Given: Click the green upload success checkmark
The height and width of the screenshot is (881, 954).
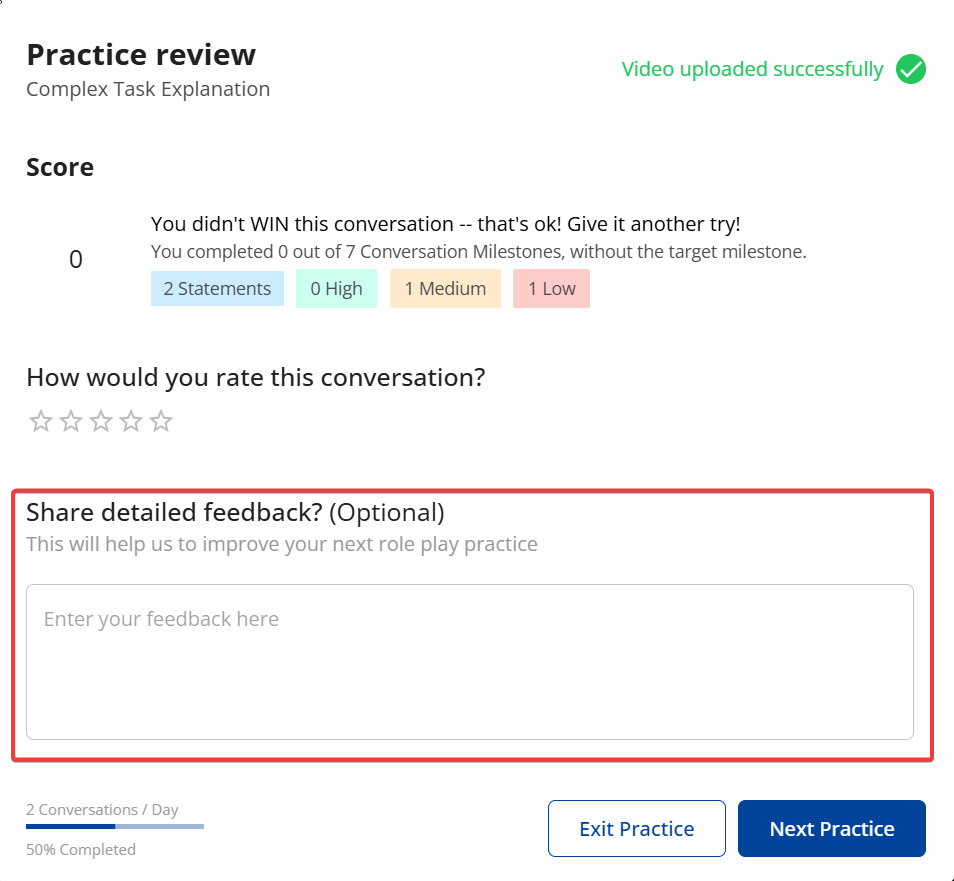Looking at the screenshot, I should pyautogui.click(x=910, y=70).
